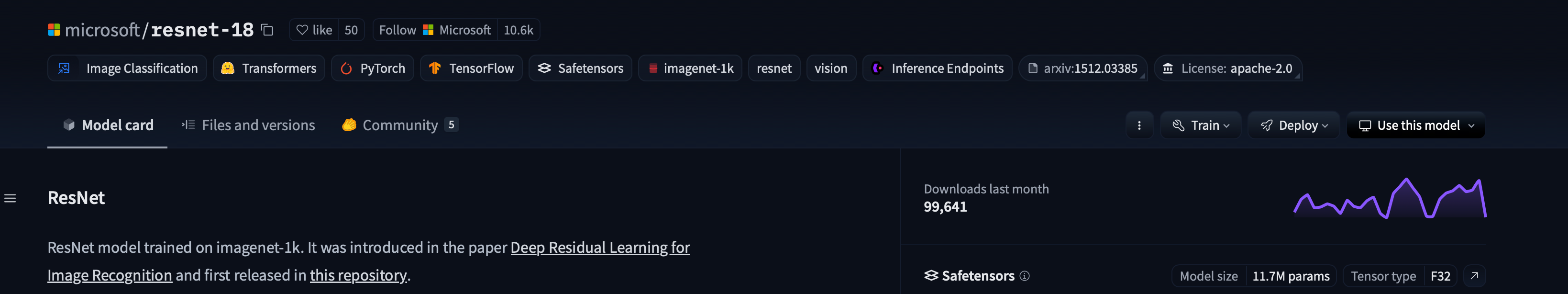Copy the model name resnet-18

[x=267, y=30]
